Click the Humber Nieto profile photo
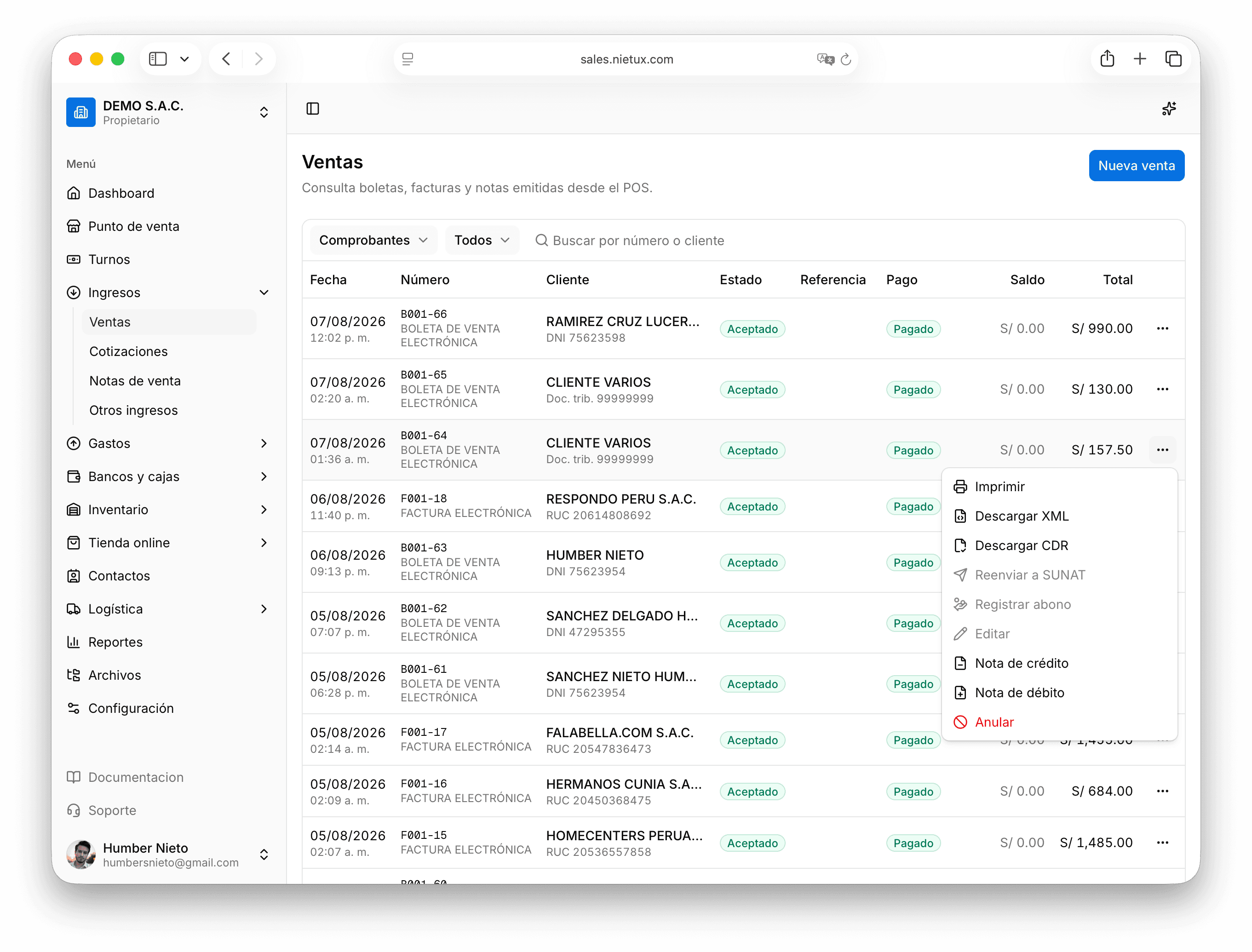 click(x=81, y=855)
